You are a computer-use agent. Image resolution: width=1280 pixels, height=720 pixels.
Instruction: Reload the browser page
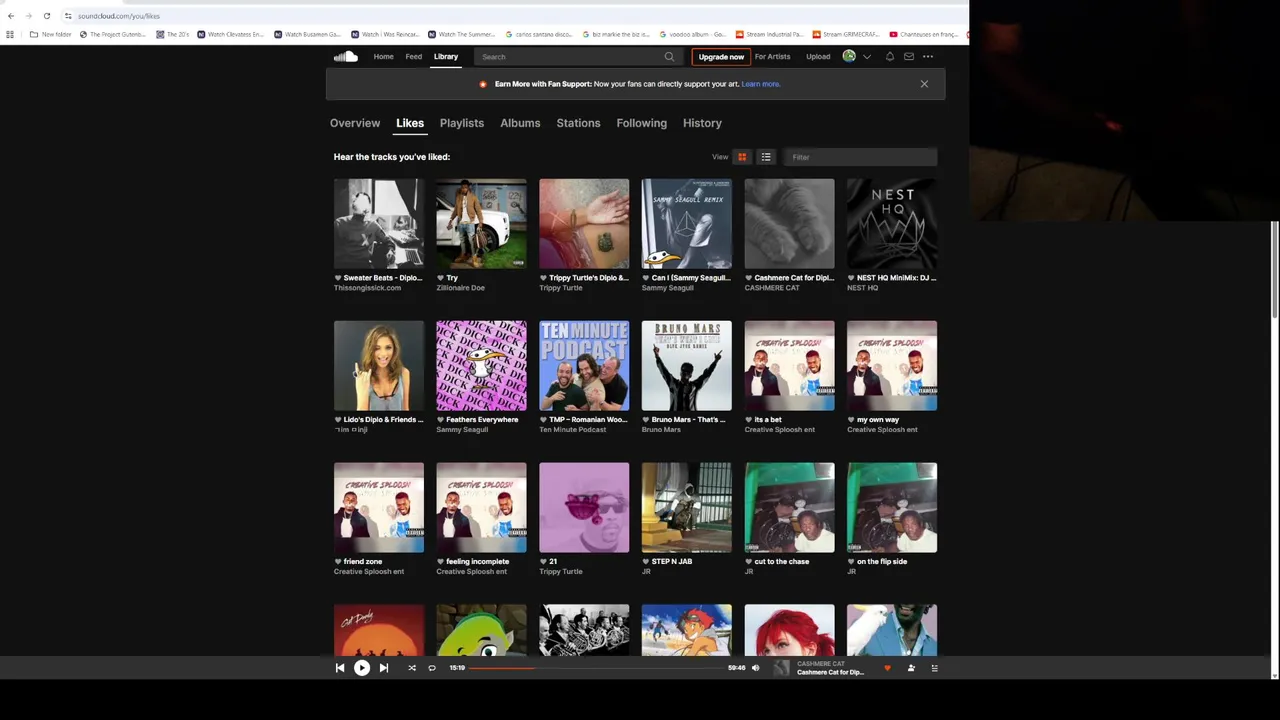[46, 16]
